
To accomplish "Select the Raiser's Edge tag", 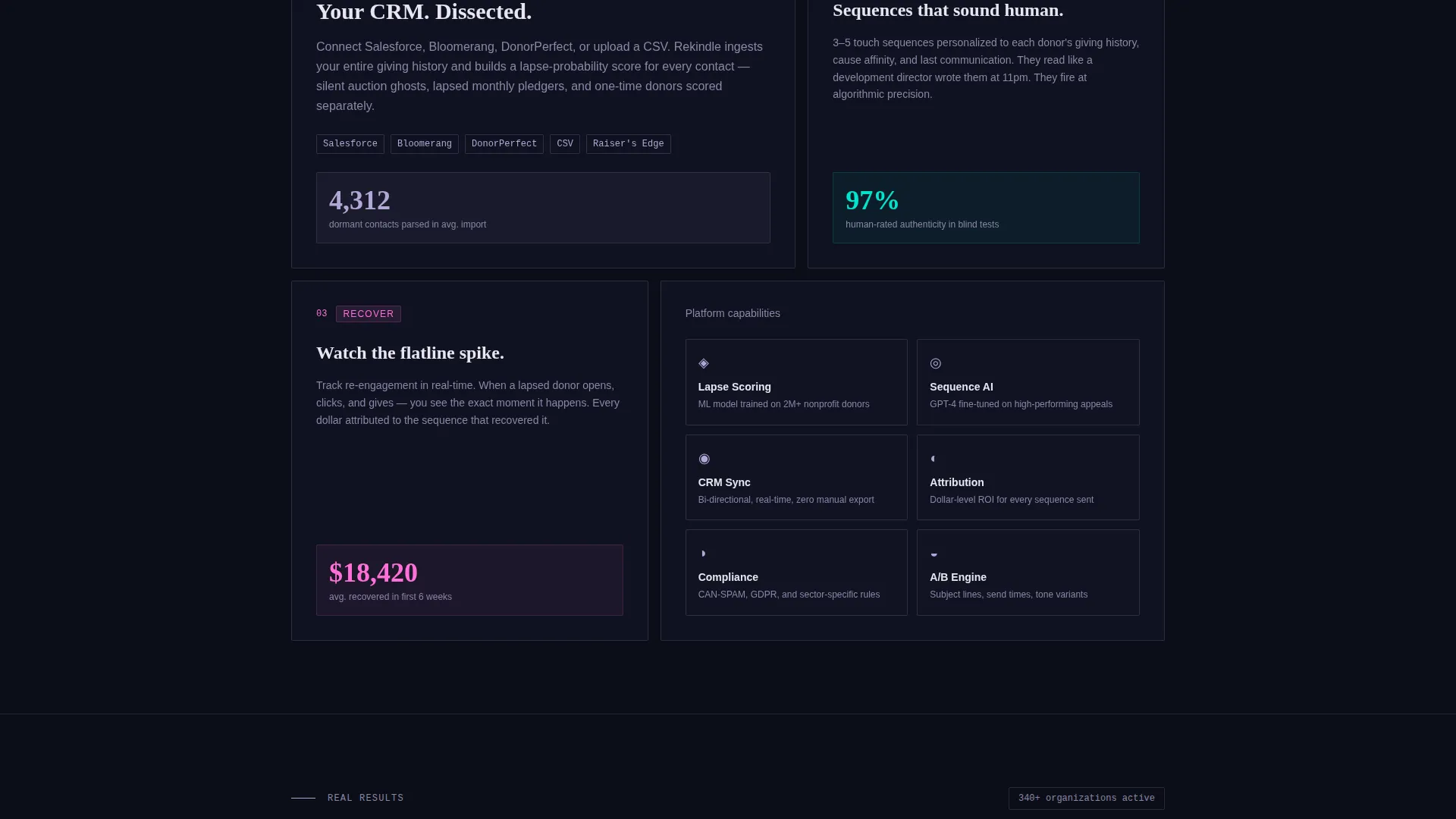I will pyautogui.click(x=629, y=144).
